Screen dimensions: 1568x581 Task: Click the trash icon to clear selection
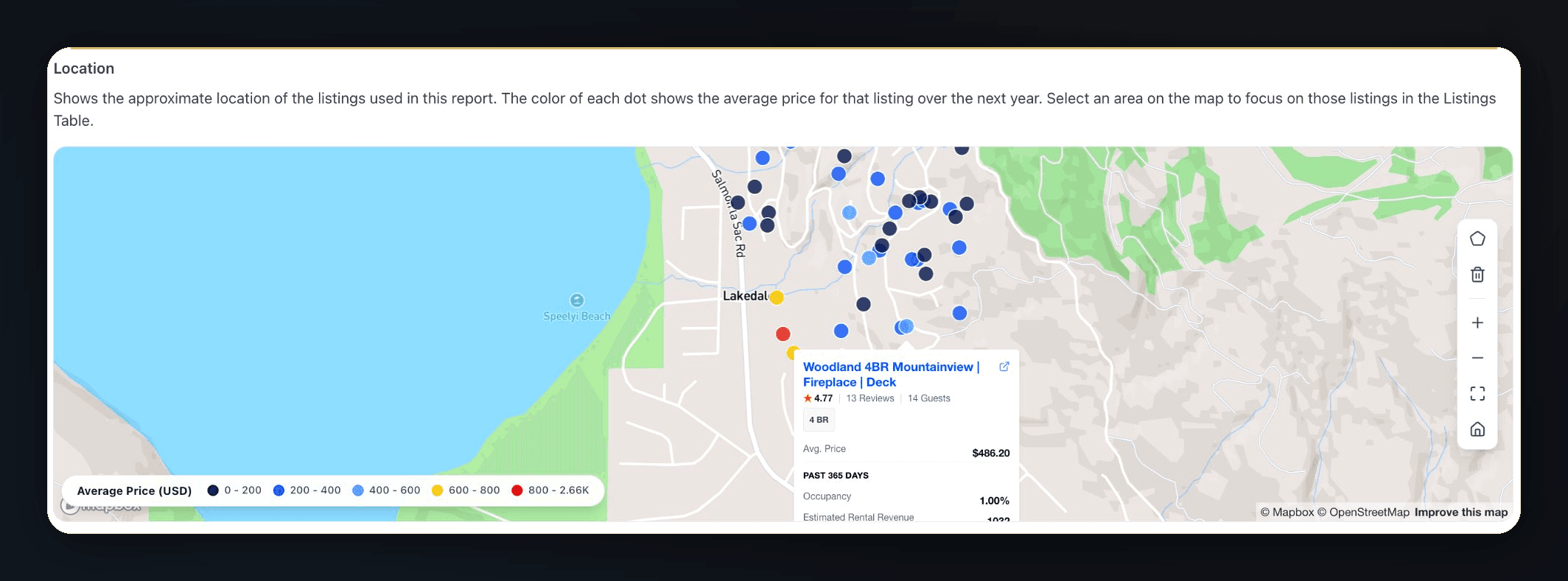tap(1477, 274)
